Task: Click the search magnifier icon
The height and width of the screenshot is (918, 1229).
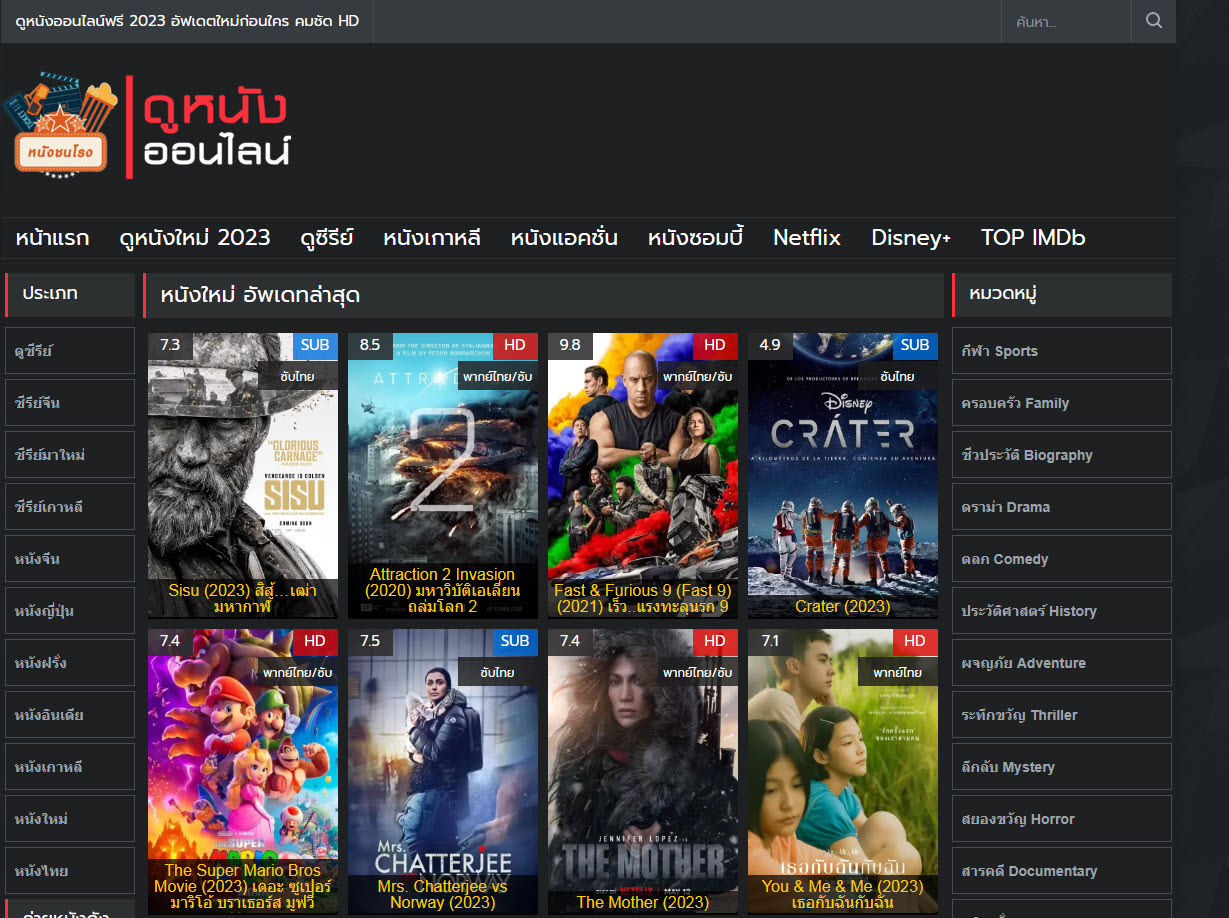Action: pyautogui.click(x=1153, y=21)
